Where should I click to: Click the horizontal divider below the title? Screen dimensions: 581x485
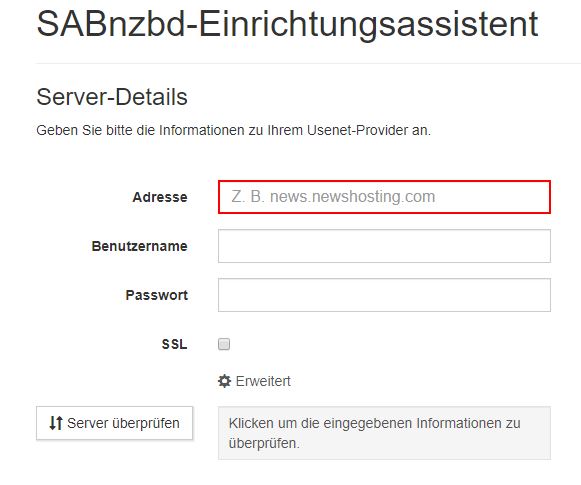click(x=309, y=63)
